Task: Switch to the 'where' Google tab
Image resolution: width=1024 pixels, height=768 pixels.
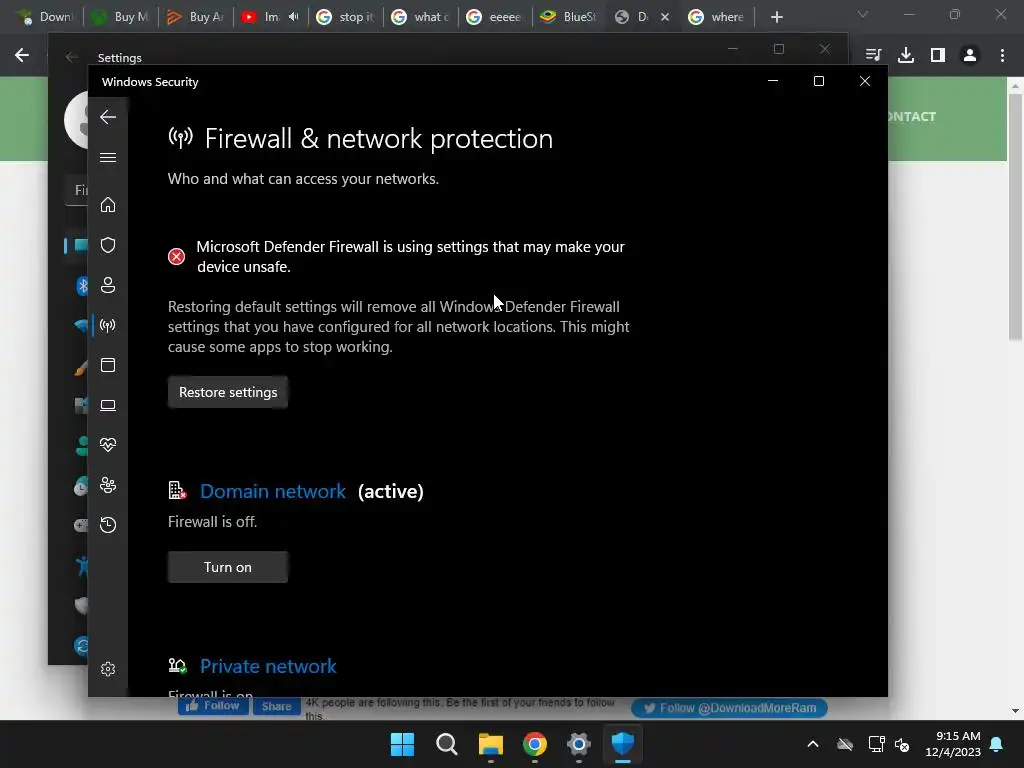Action: 717,17
